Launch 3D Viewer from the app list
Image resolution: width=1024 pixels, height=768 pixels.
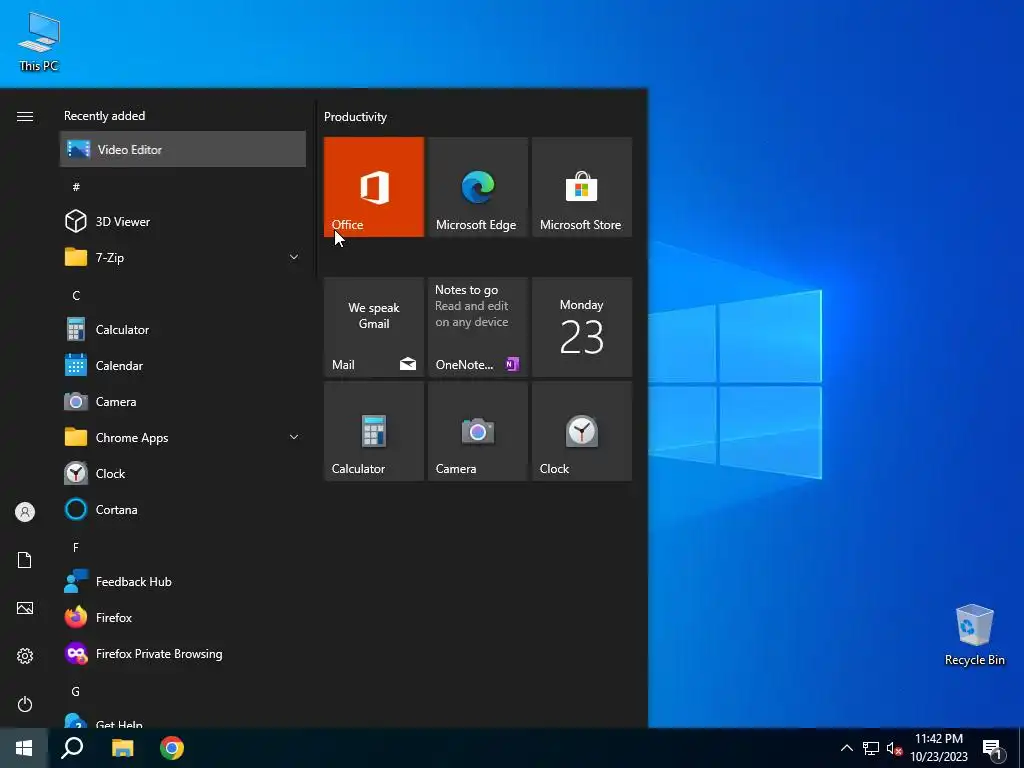point(183,221)
